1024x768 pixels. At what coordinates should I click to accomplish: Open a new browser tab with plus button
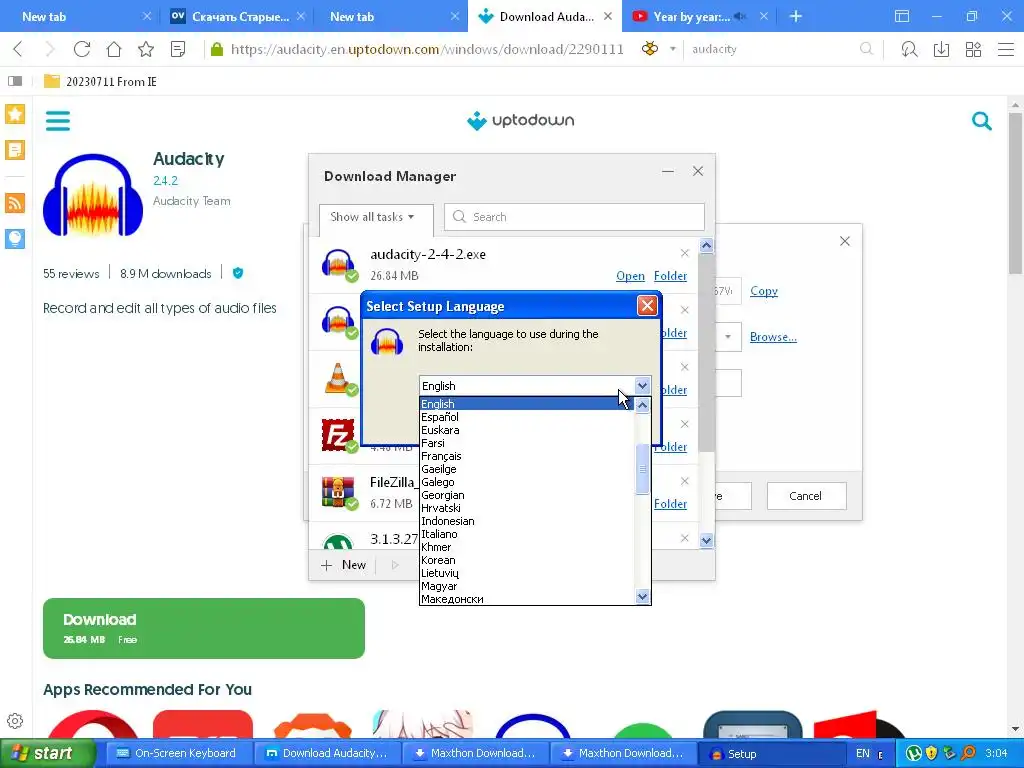click(x=795, y=16)
